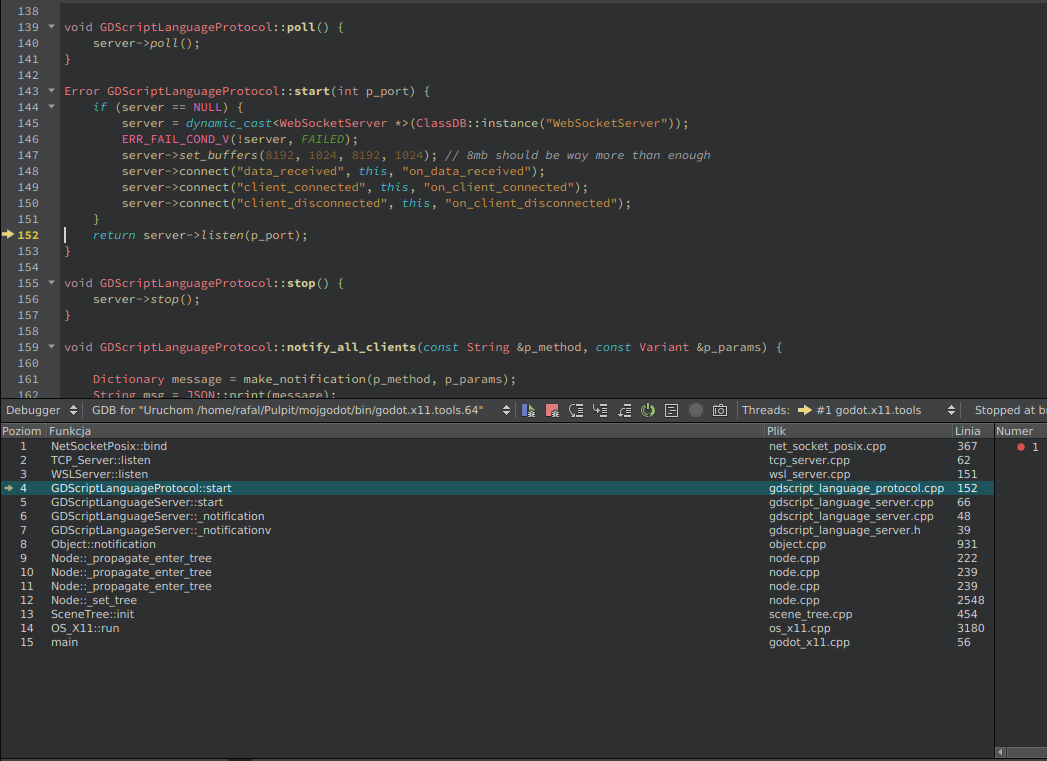1047x761 pixels.
Task: Take a snapshot with the camera icon
Action: pos(720,411)
